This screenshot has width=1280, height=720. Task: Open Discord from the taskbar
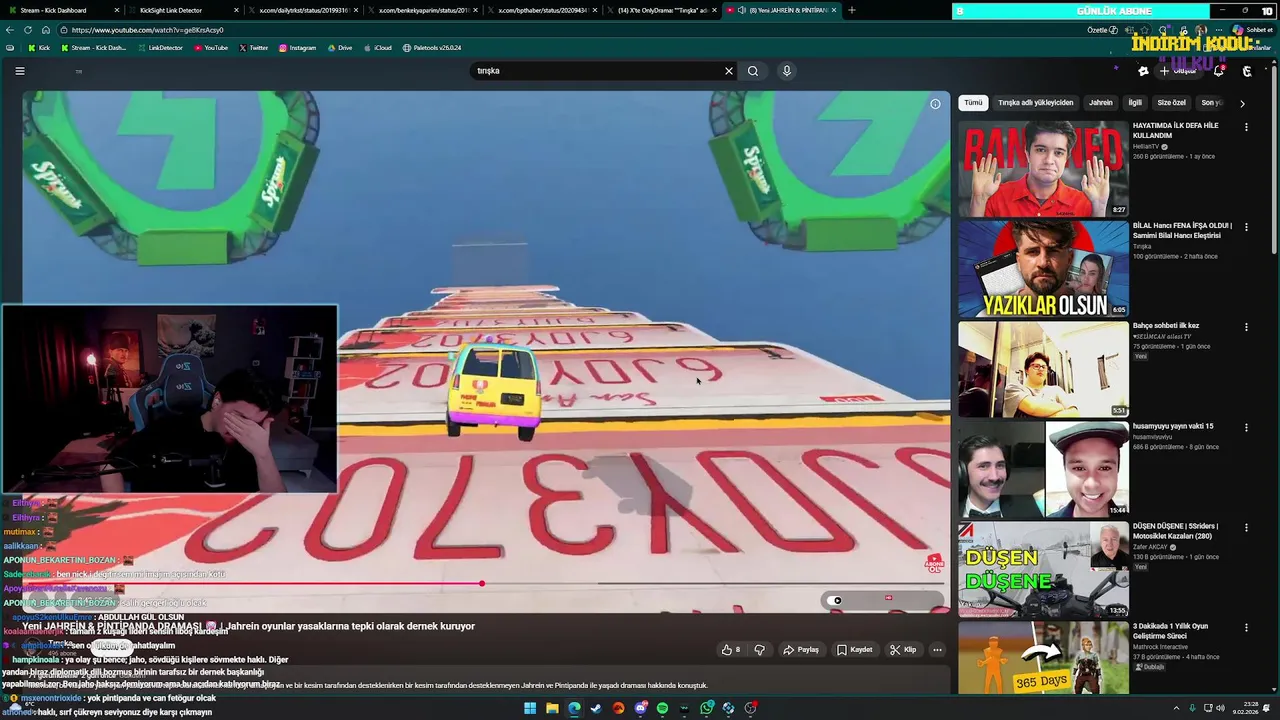(640, 708)
